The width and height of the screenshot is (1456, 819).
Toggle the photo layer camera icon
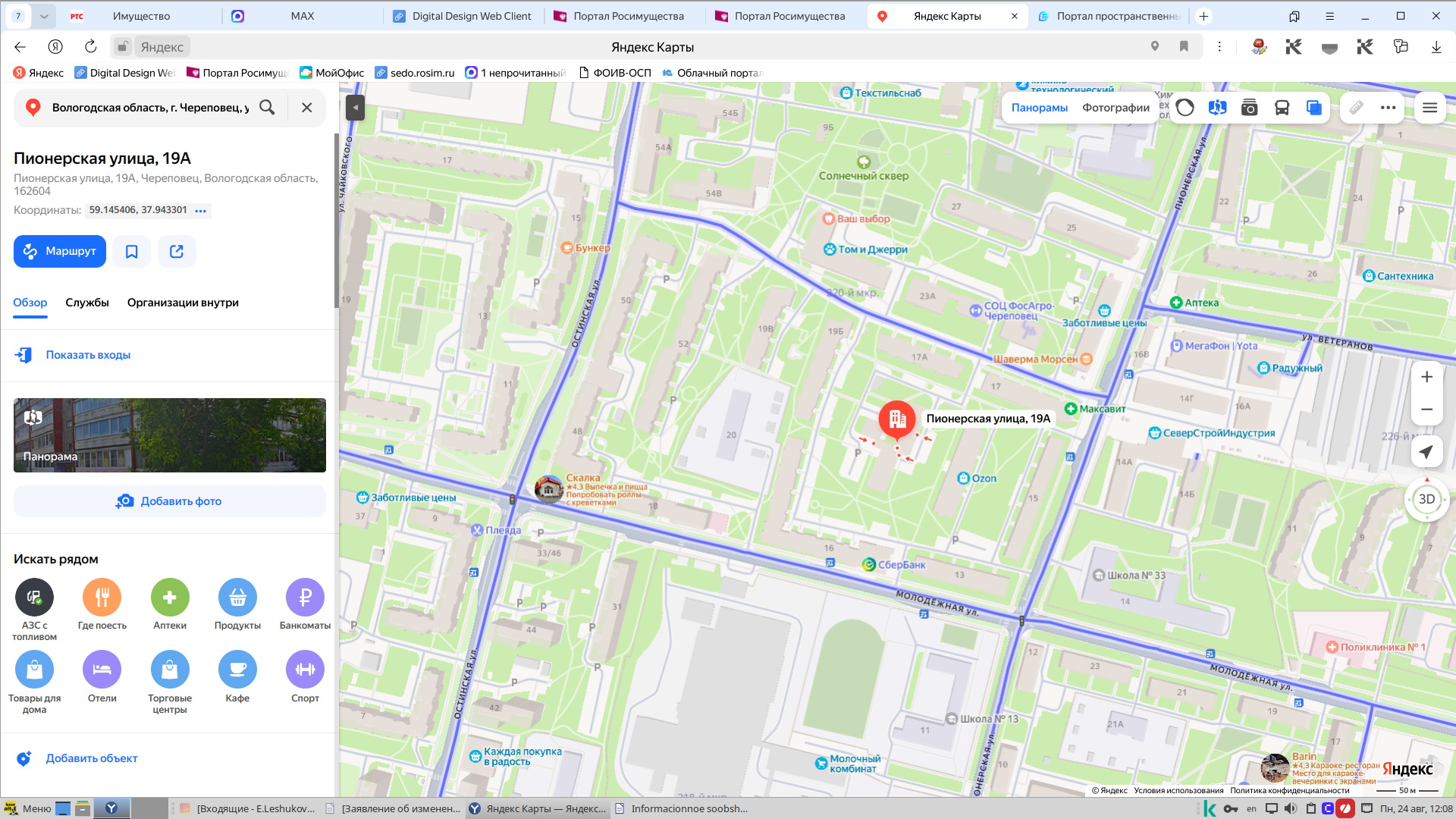click(1250, 108)
